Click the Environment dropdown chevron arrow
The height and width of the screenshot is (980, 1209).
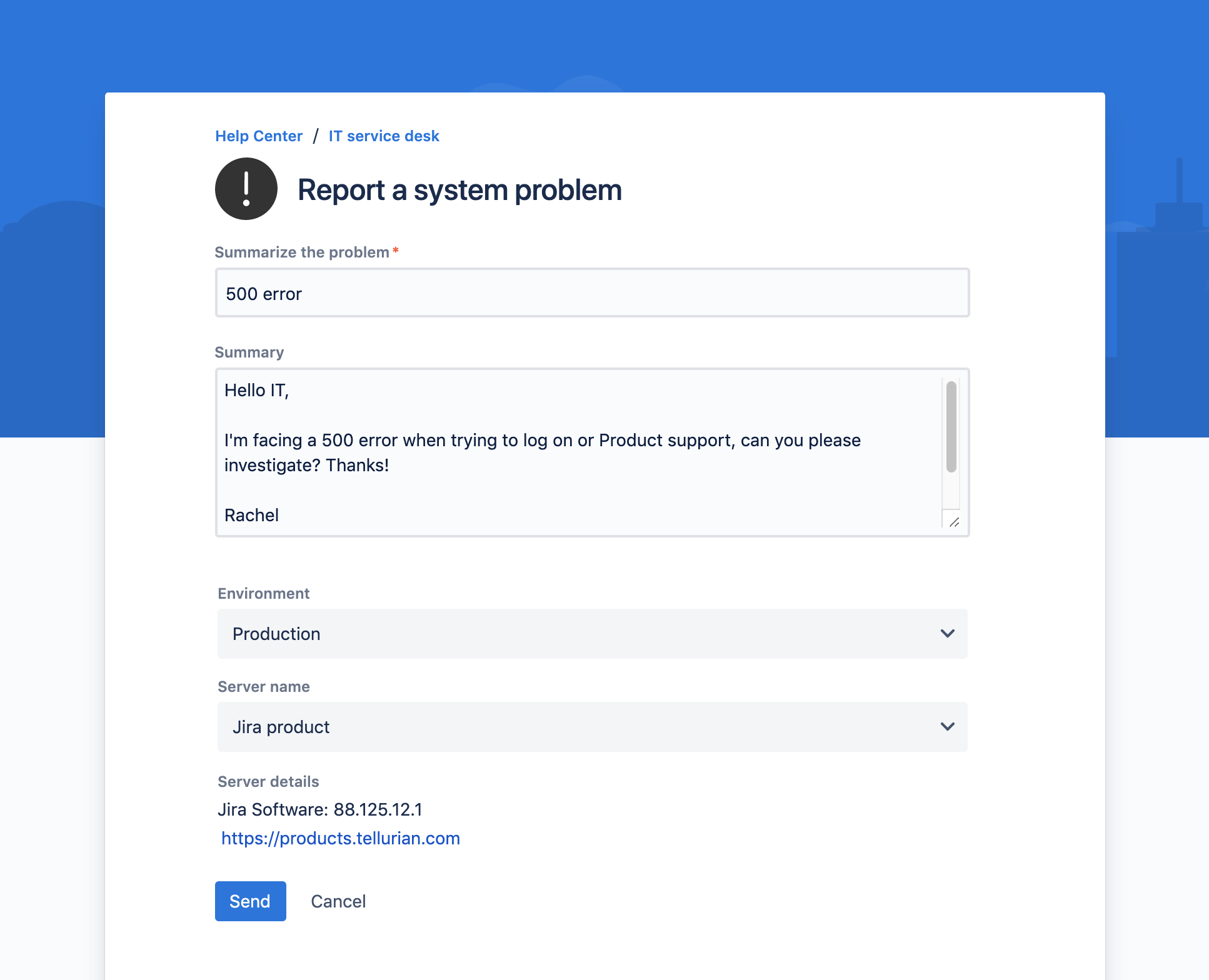click(948, 634)
